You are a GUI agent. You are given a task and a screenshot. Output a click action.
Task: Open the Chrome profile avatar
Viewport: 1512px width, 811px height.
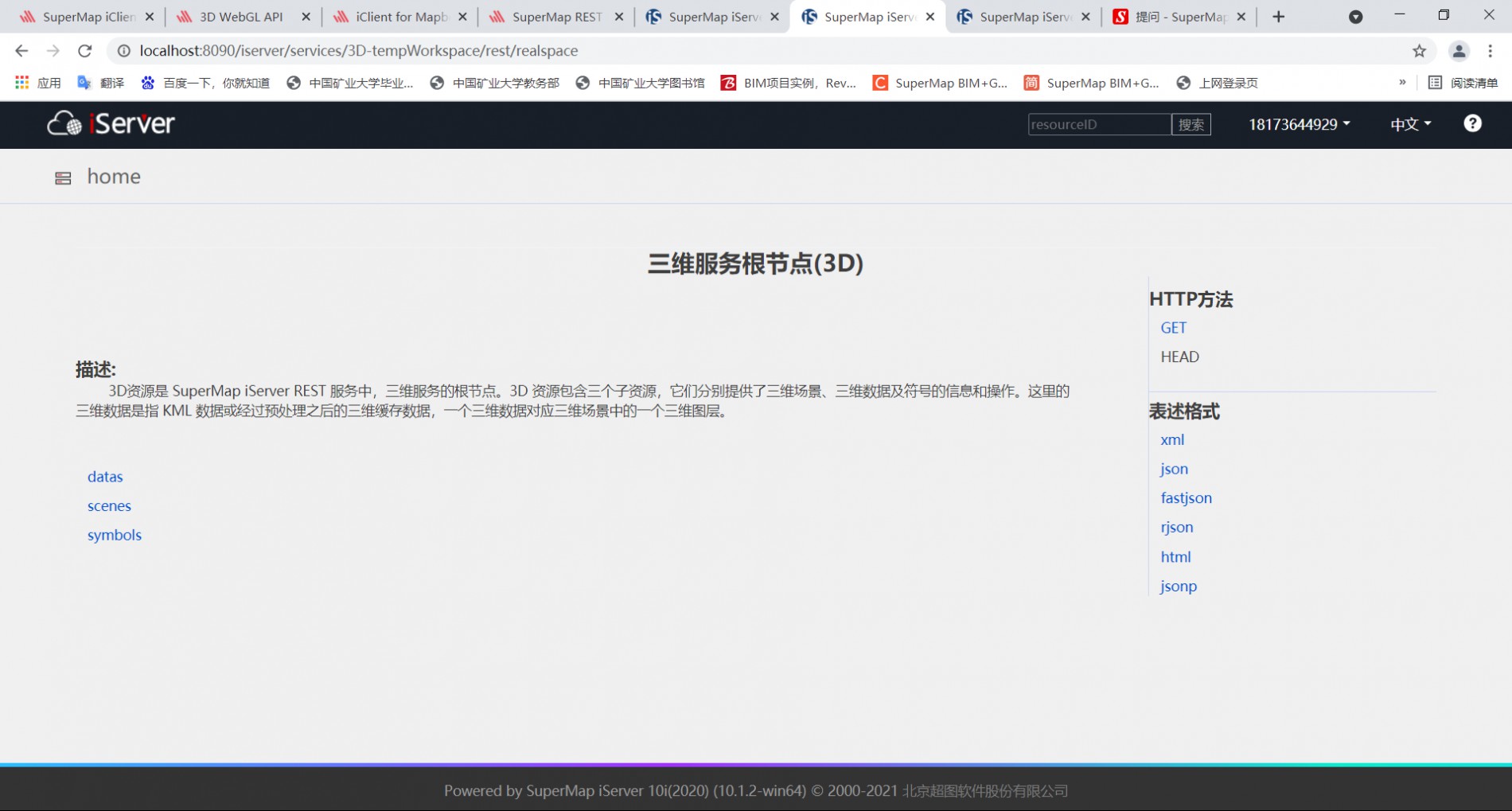point(1459,51)
